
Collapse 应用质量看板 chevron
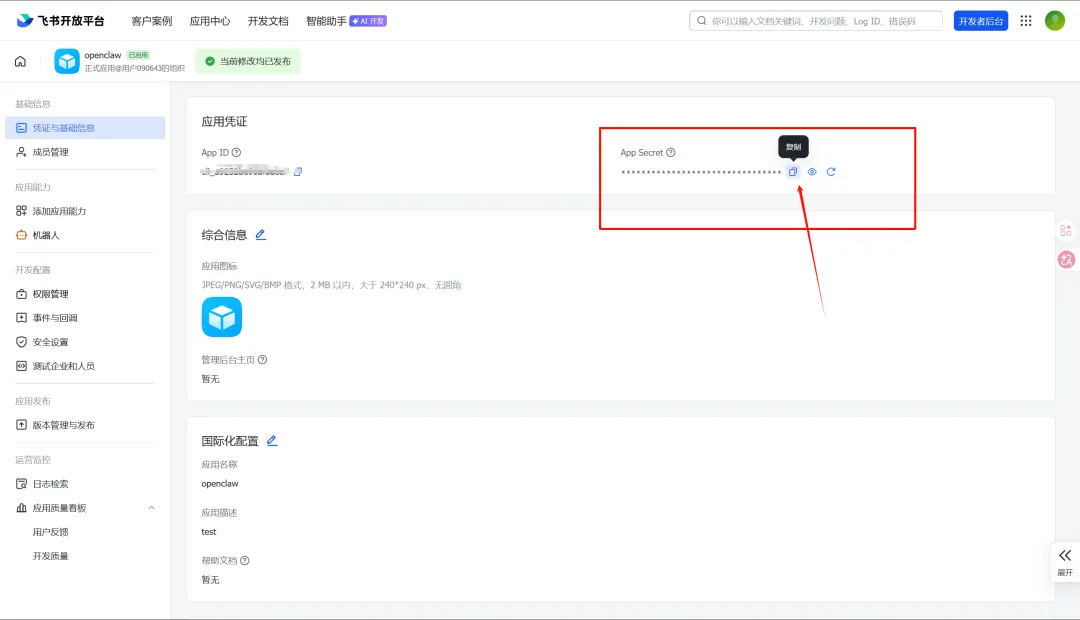point(152,508)
